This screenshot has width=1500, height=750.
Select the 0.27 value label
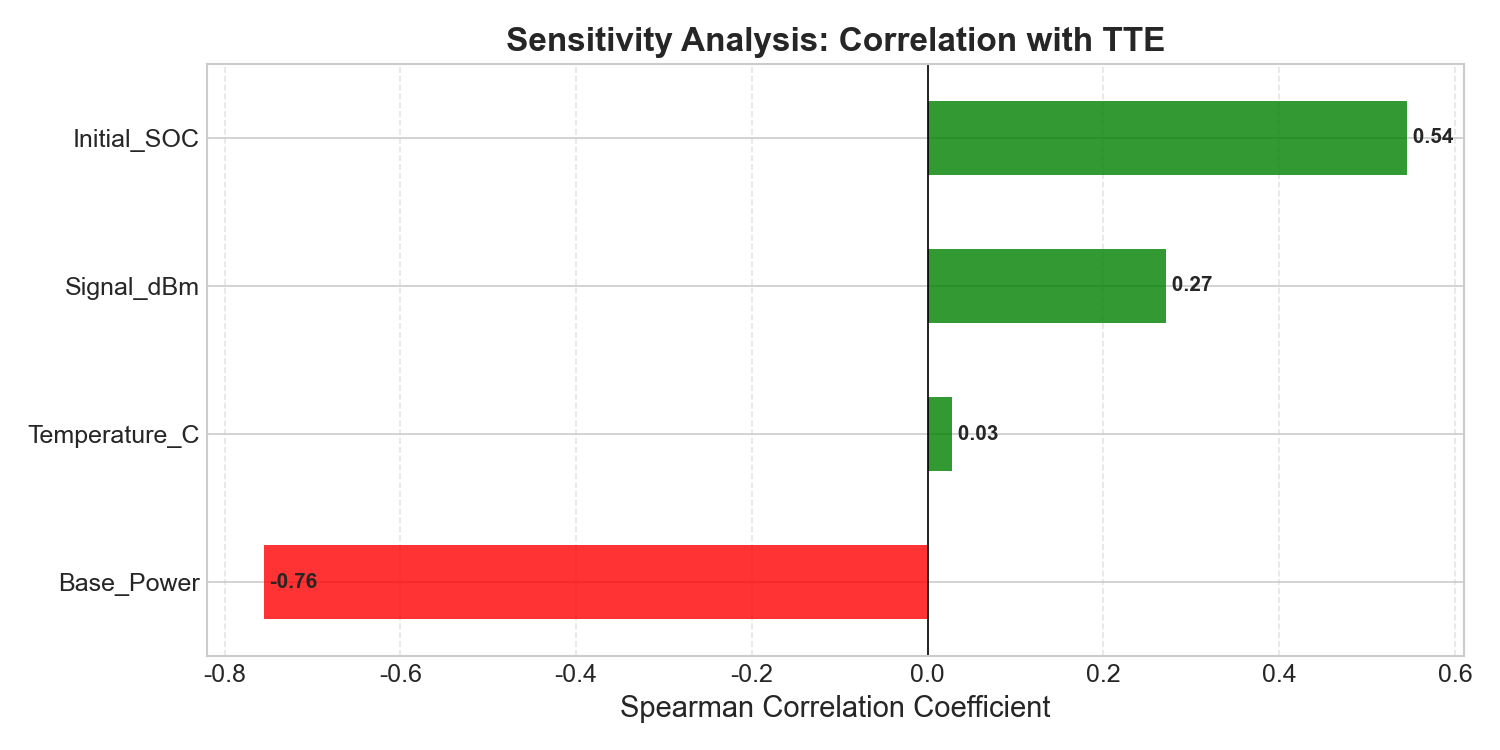tap(1192, 285)
